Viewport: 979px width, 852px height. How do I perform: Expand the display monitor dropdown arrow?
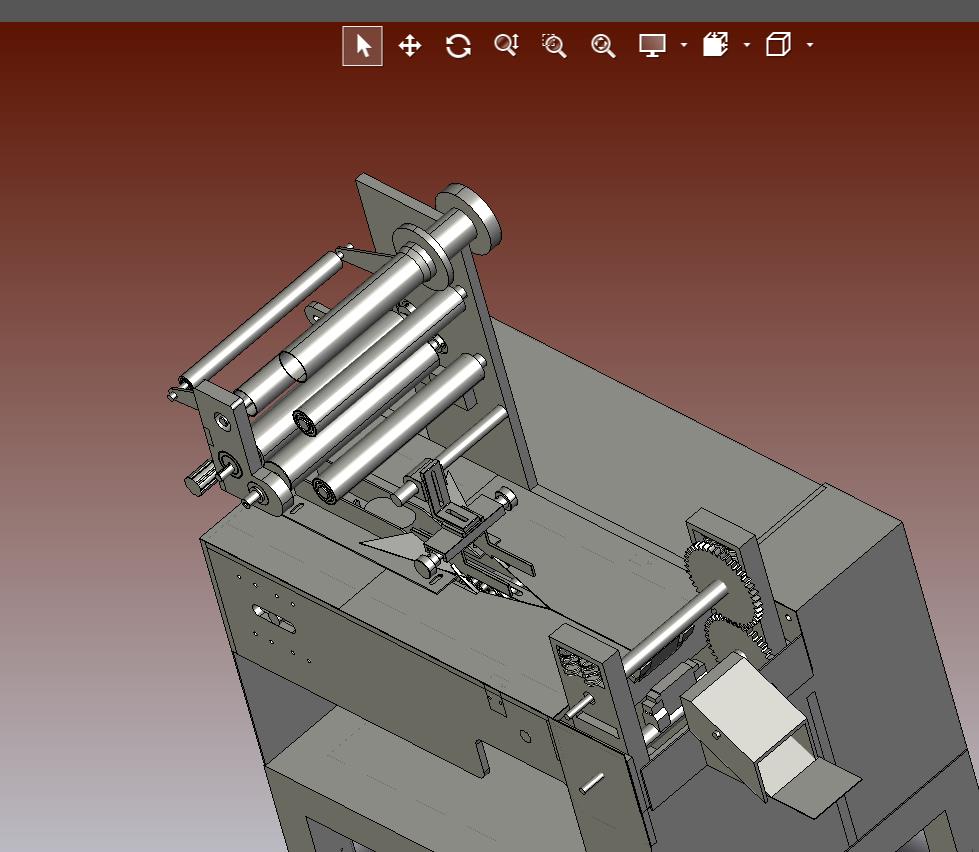coord(684,45)
